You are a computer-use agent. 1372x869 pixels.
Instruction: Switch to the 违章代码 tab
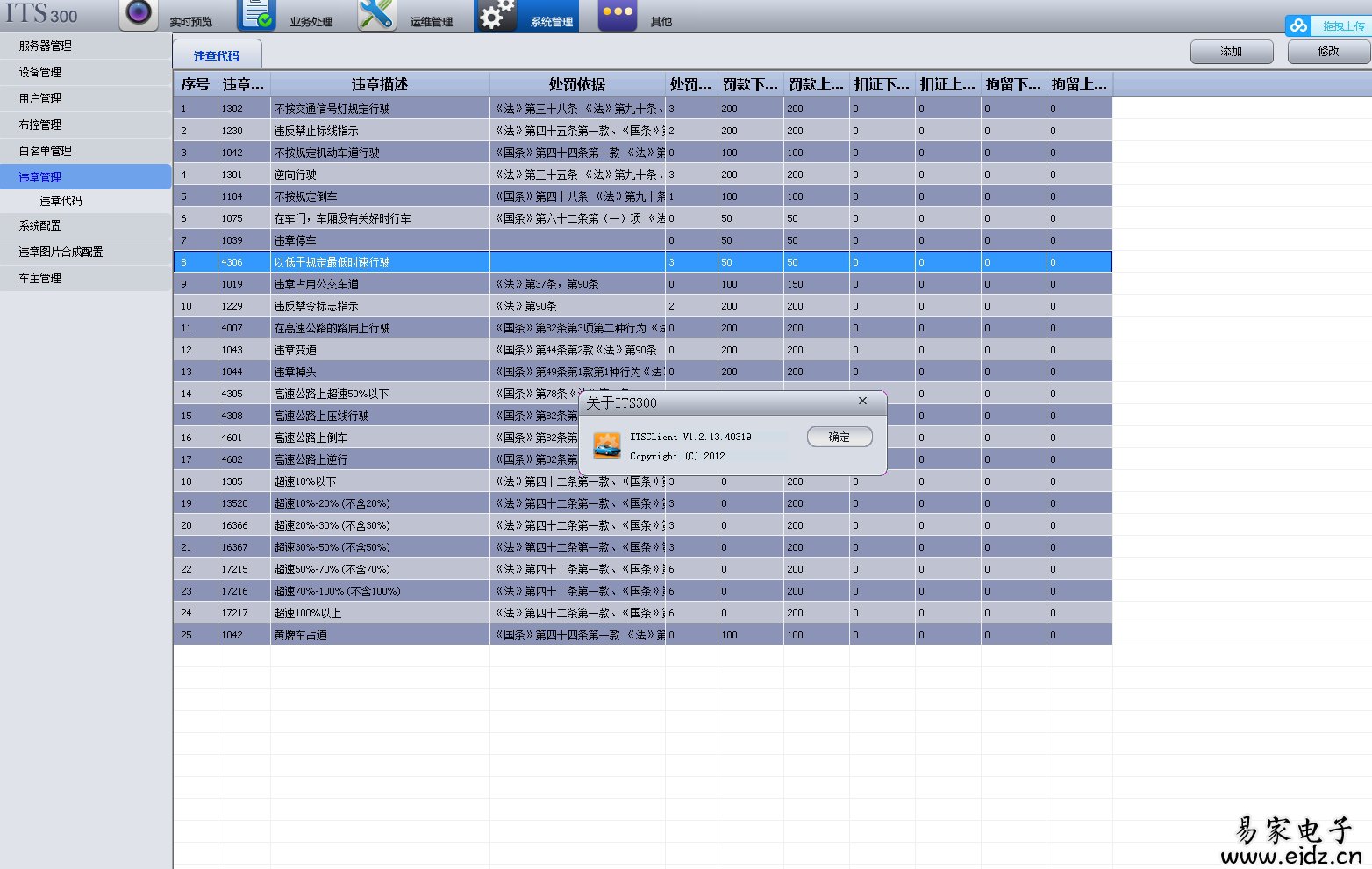[217, 55]
